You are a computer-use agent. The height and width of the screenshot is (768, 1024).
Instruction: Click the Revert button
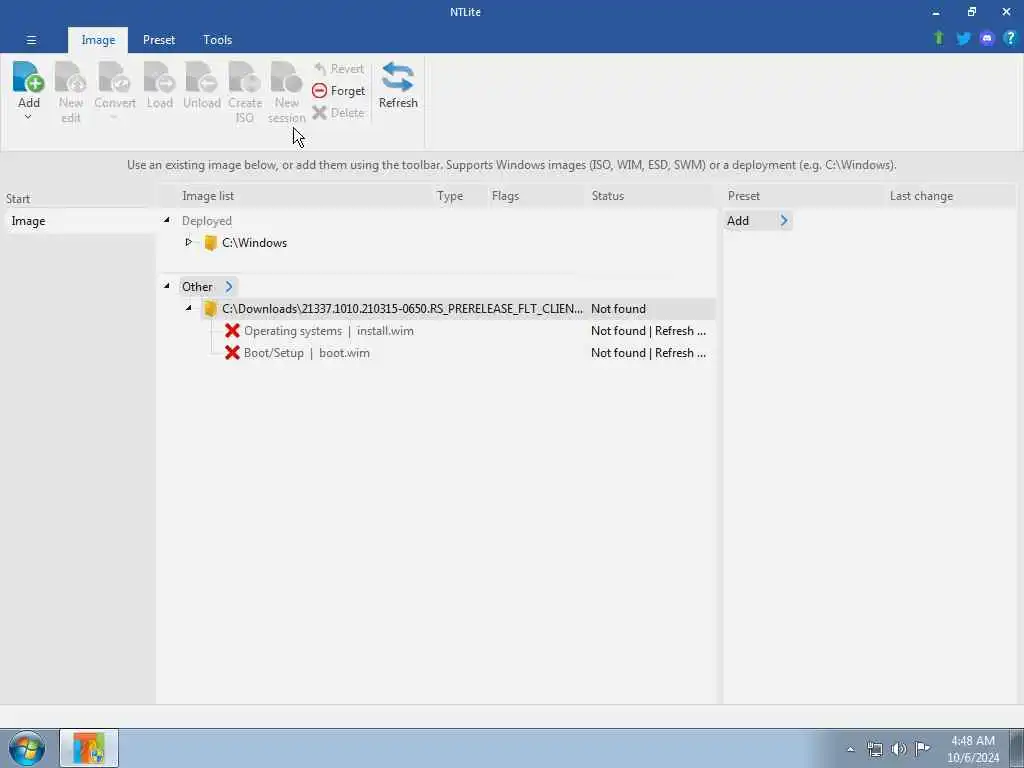coord(339,69)
